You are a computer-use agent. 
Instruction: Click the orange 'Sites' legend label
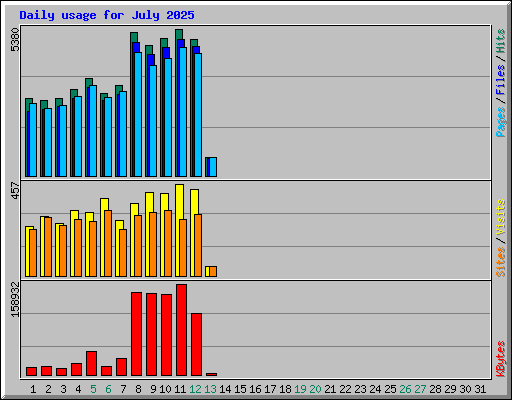tap(500, 262)
